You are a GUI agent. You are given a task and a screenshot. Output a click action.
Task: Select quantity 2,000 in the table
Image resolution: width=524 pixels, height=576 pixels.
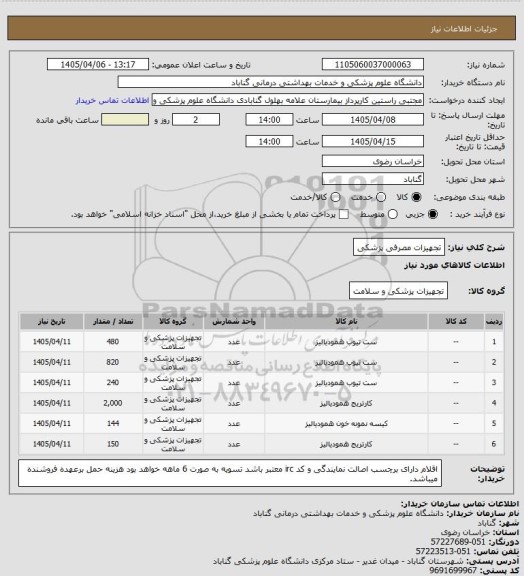point(113,403)
